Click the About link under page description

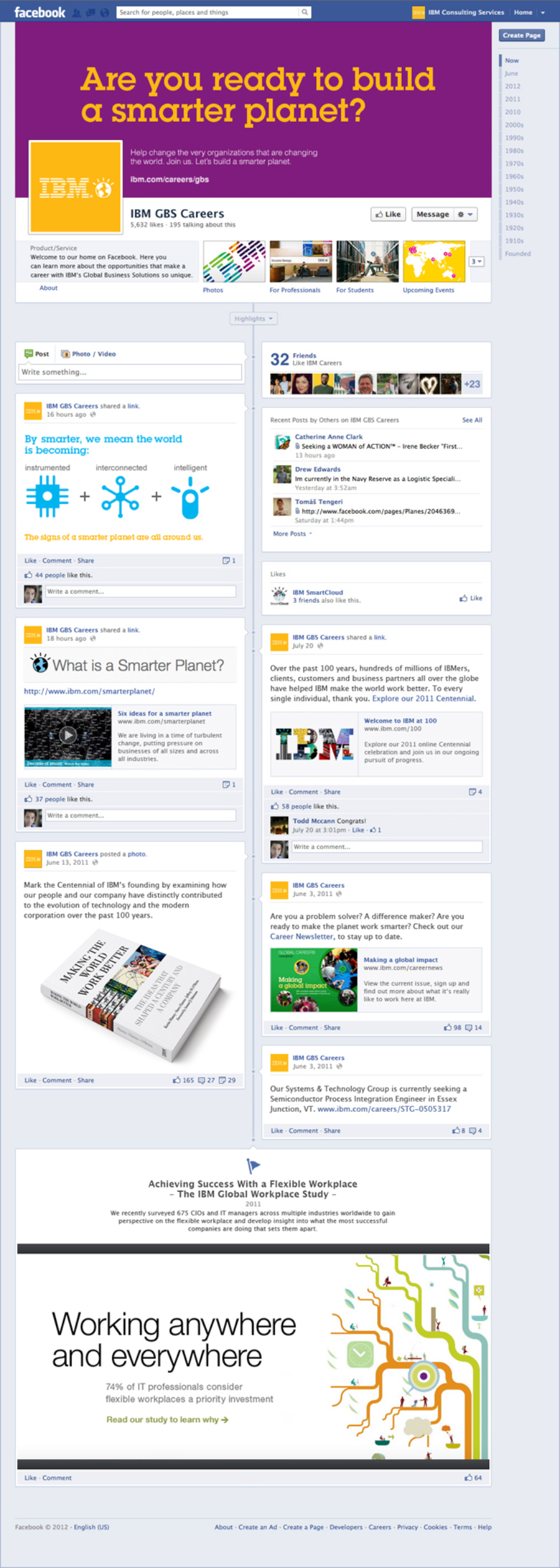tap(49, 288)
